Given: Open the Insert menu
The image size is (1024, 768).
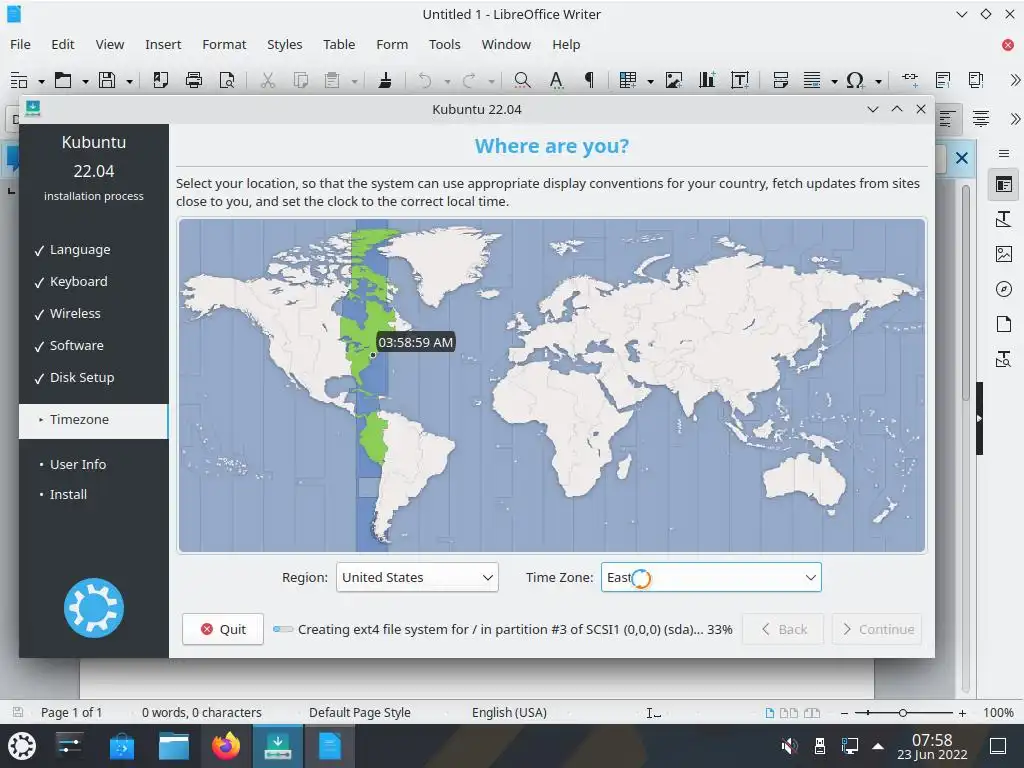Looking at the screenshot, I should pos(163,44).
